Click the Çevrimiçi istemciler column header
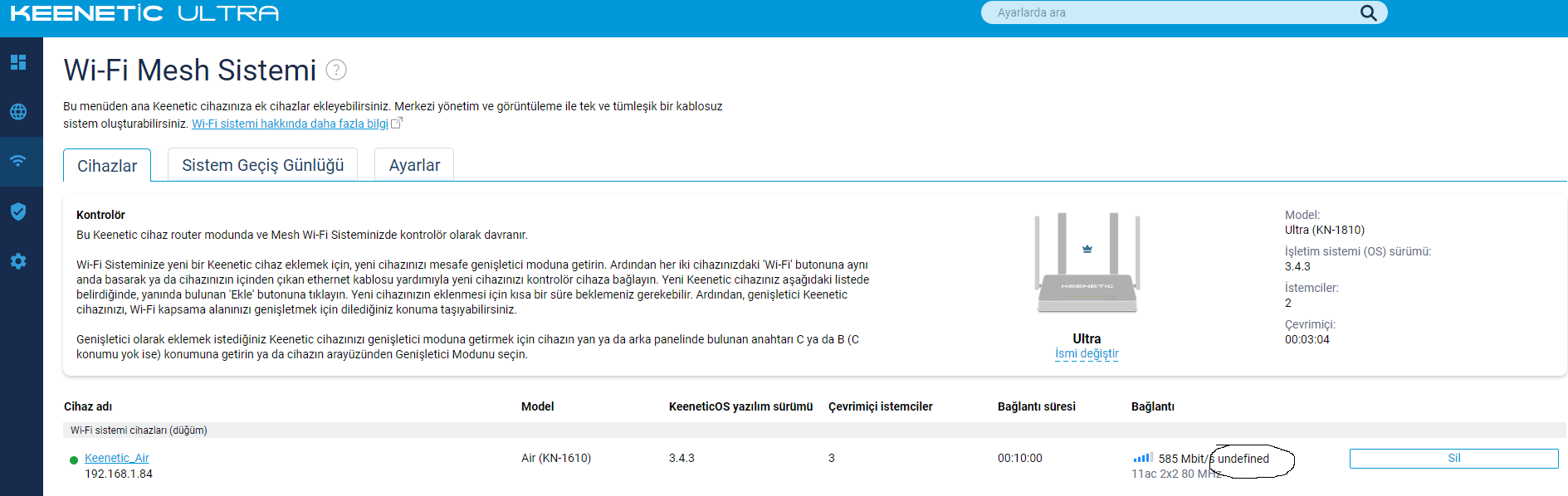 click(880, 406)
